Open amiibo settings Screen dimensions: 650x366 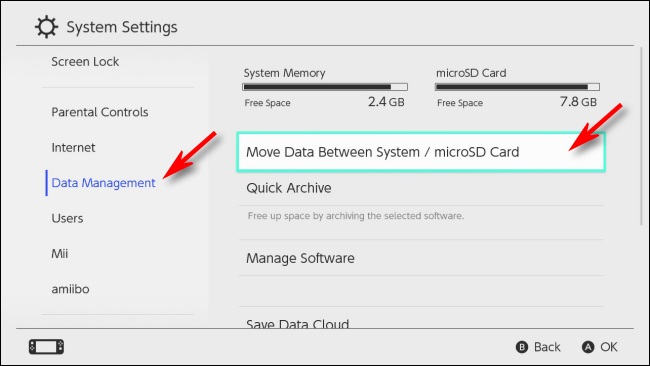(70, 289)
